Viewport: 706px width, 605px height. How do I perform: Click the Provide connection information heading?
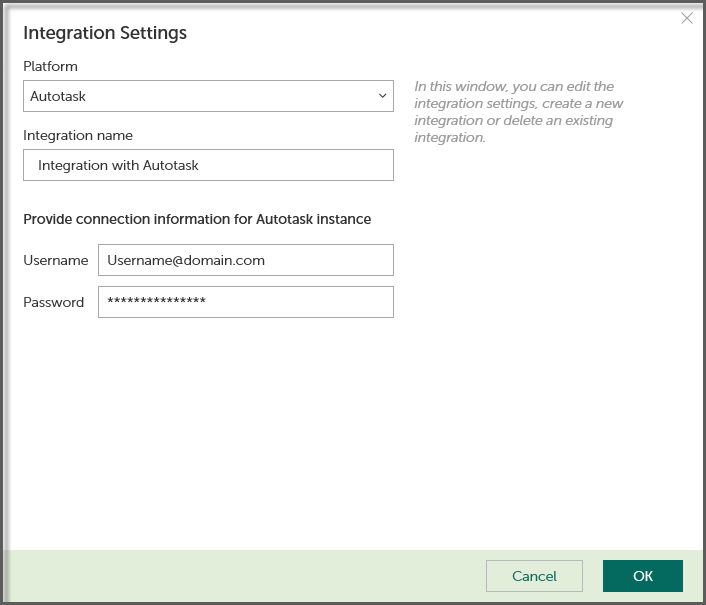(197, 219)
